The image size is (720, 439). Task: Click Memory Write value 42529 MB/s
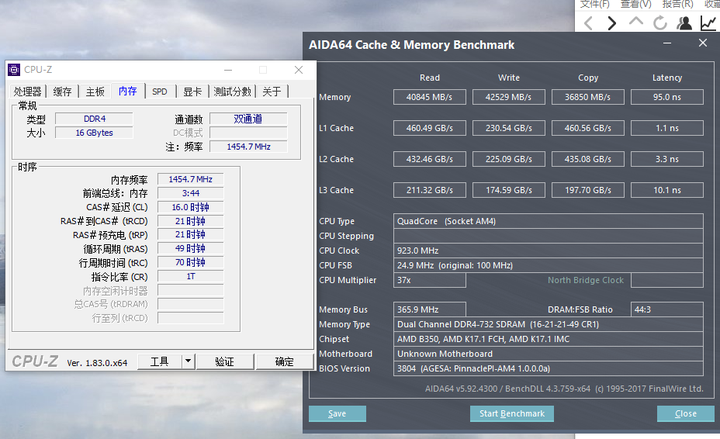(509, 97)
